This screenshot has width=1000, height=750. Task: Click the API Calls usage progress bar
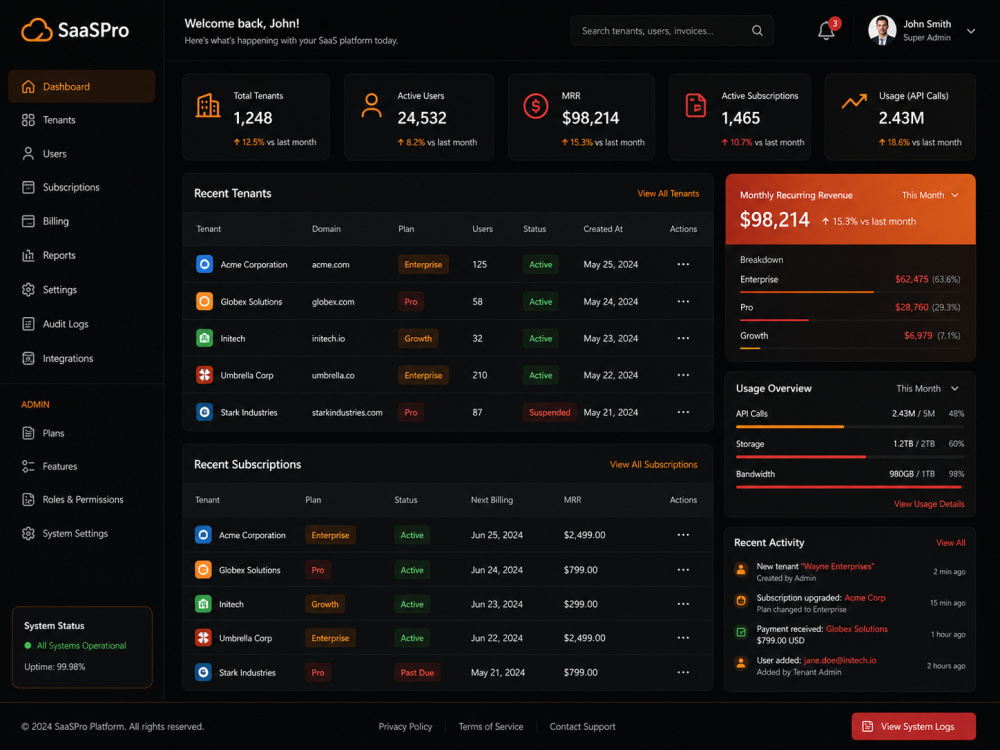click(849, 427)
